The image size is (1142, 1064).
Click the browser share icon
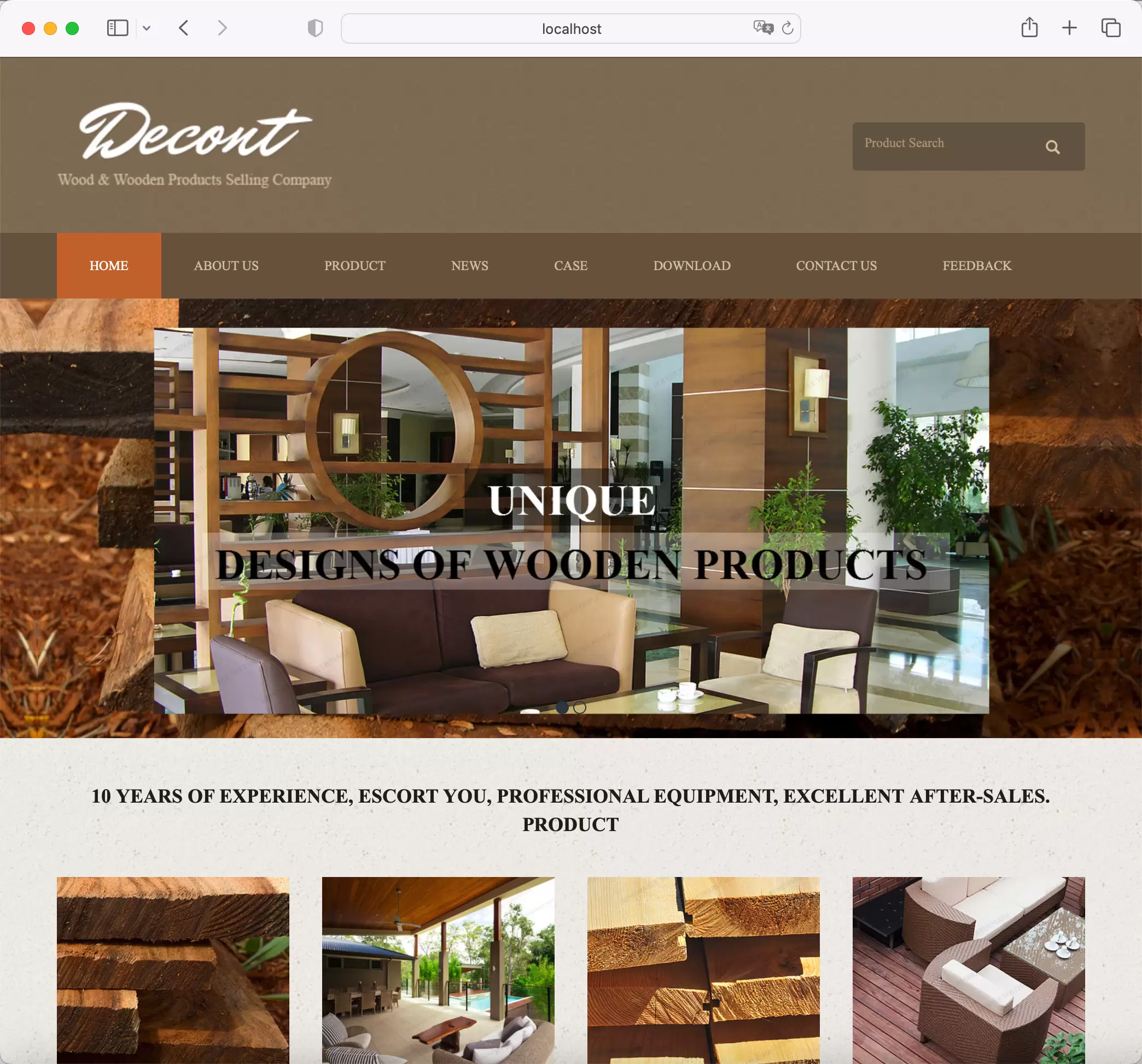(x=1030, y=27)
